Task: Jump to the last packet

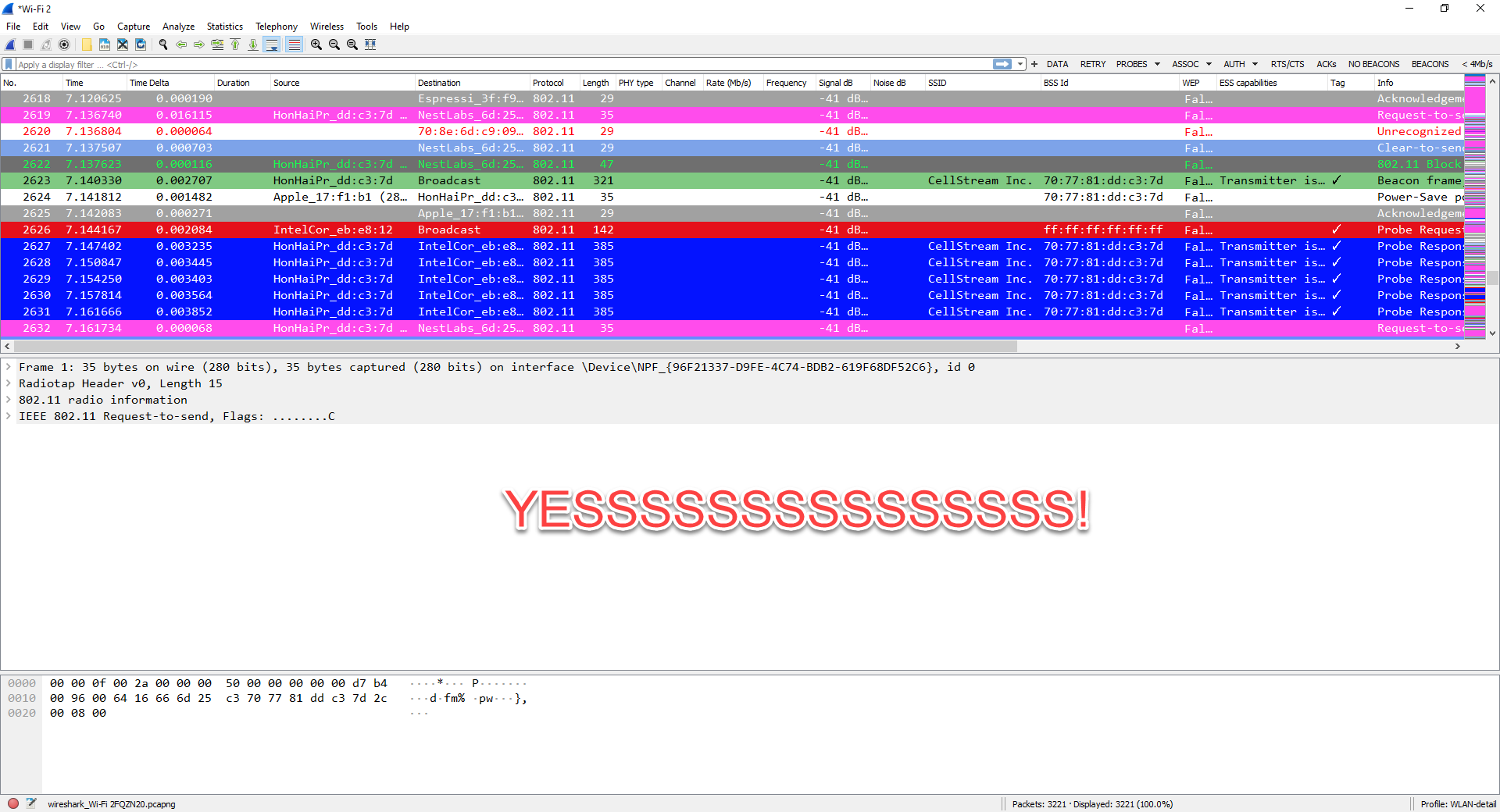Action: pos(253,45)
